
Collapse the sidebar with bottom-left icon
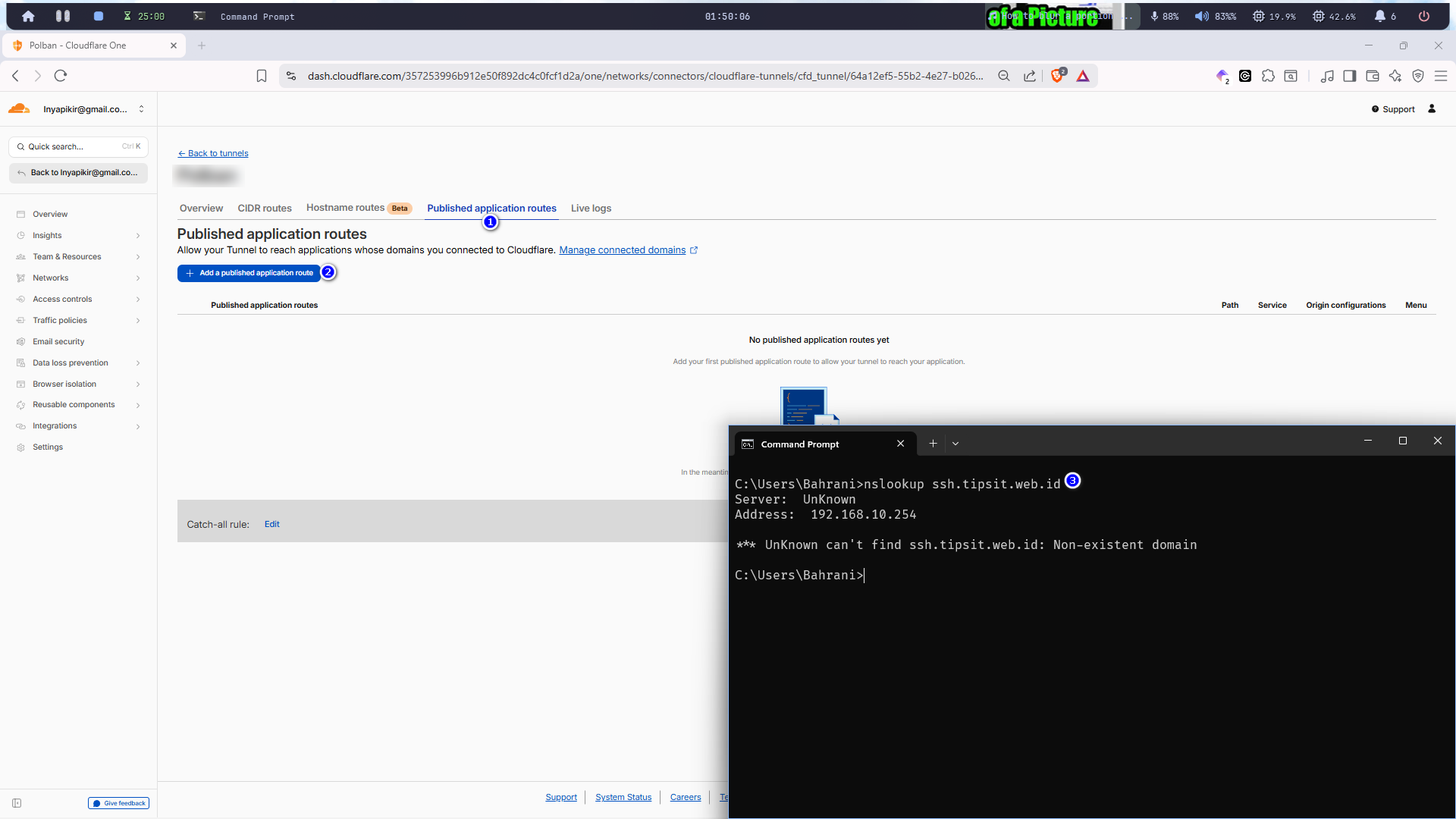click(17, 803)
